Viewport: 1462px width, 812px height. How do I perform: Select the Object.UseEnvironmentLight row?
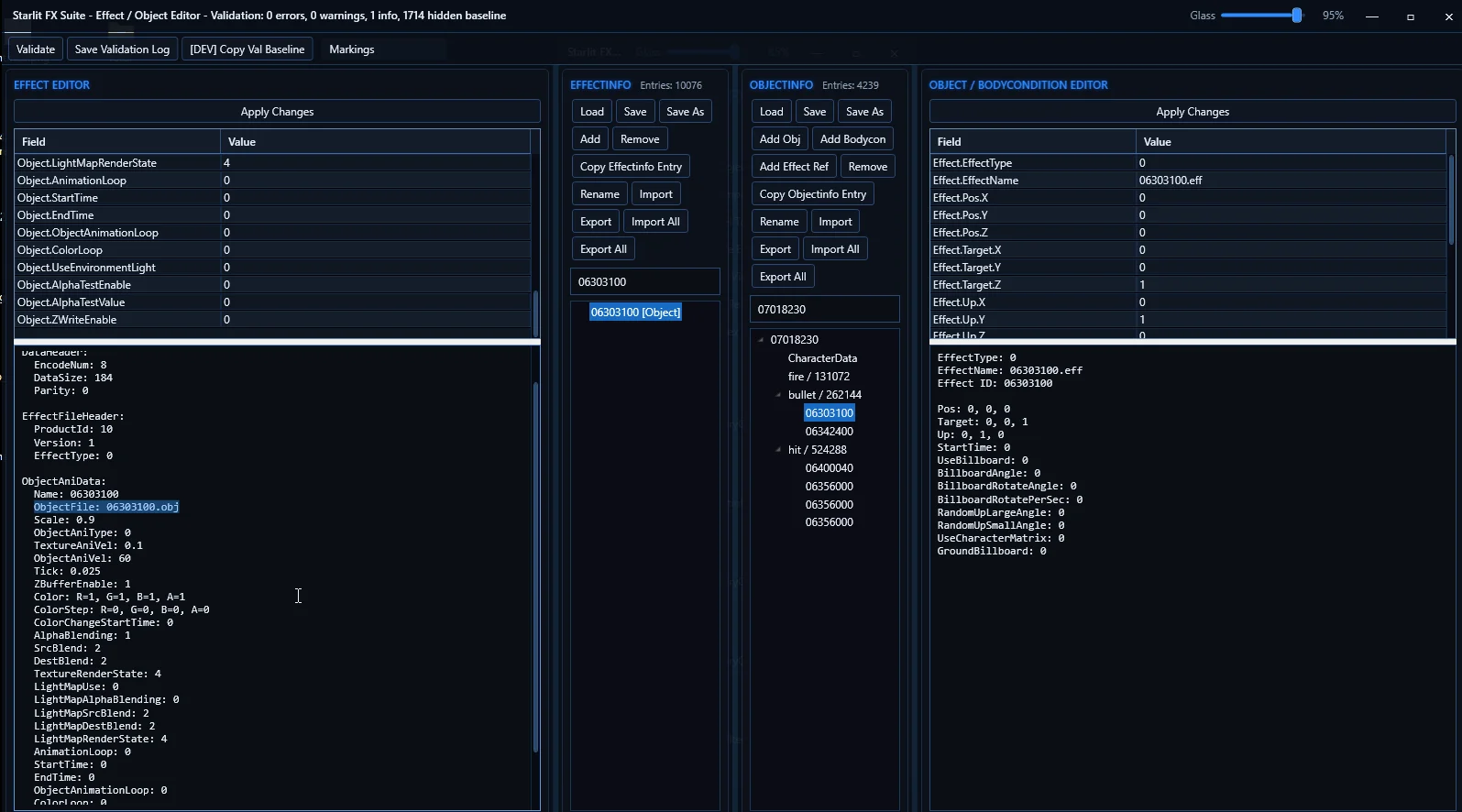273,268
